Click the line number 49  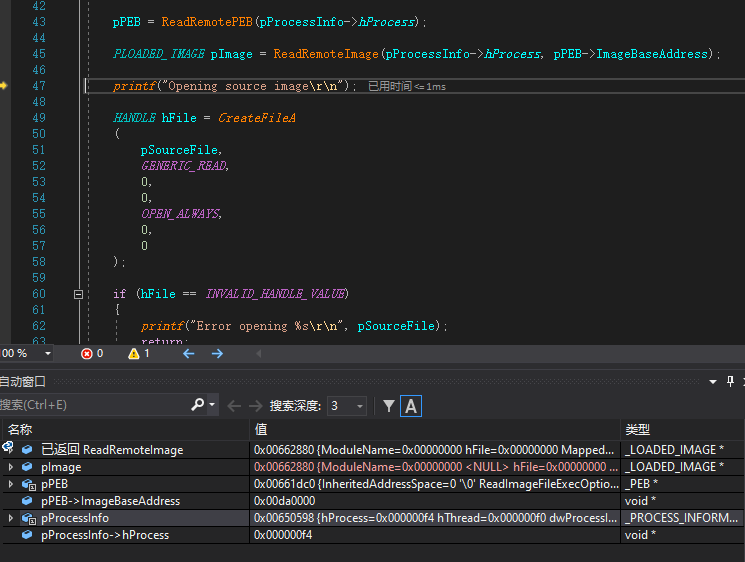39,118
